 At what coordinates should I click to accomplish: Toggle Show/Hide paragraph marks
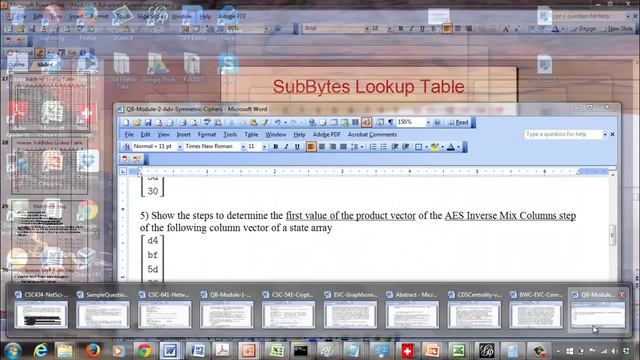[391, 122]
